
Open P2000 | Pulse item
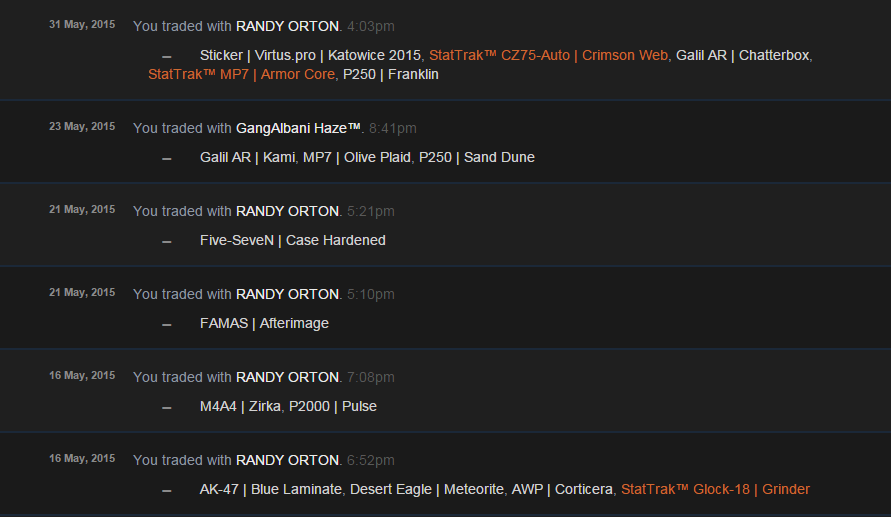(333, 406)
